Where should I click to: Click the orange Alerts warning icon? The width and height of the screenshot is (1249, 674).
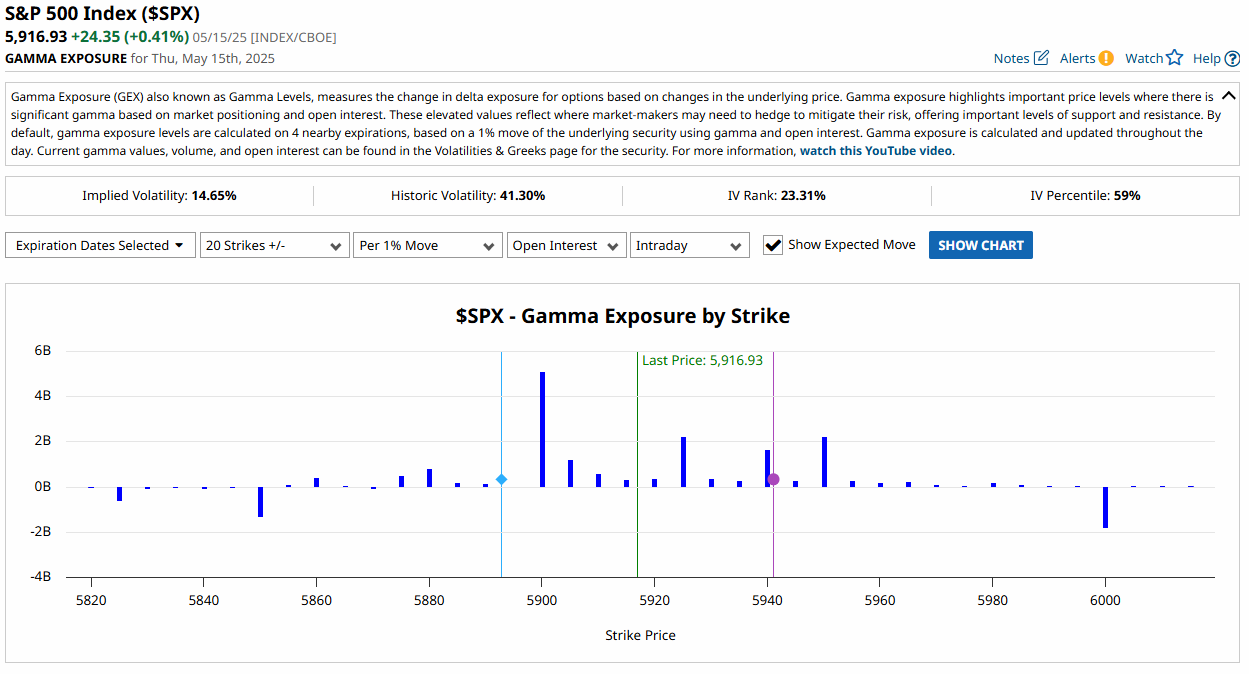[1106, 58]
